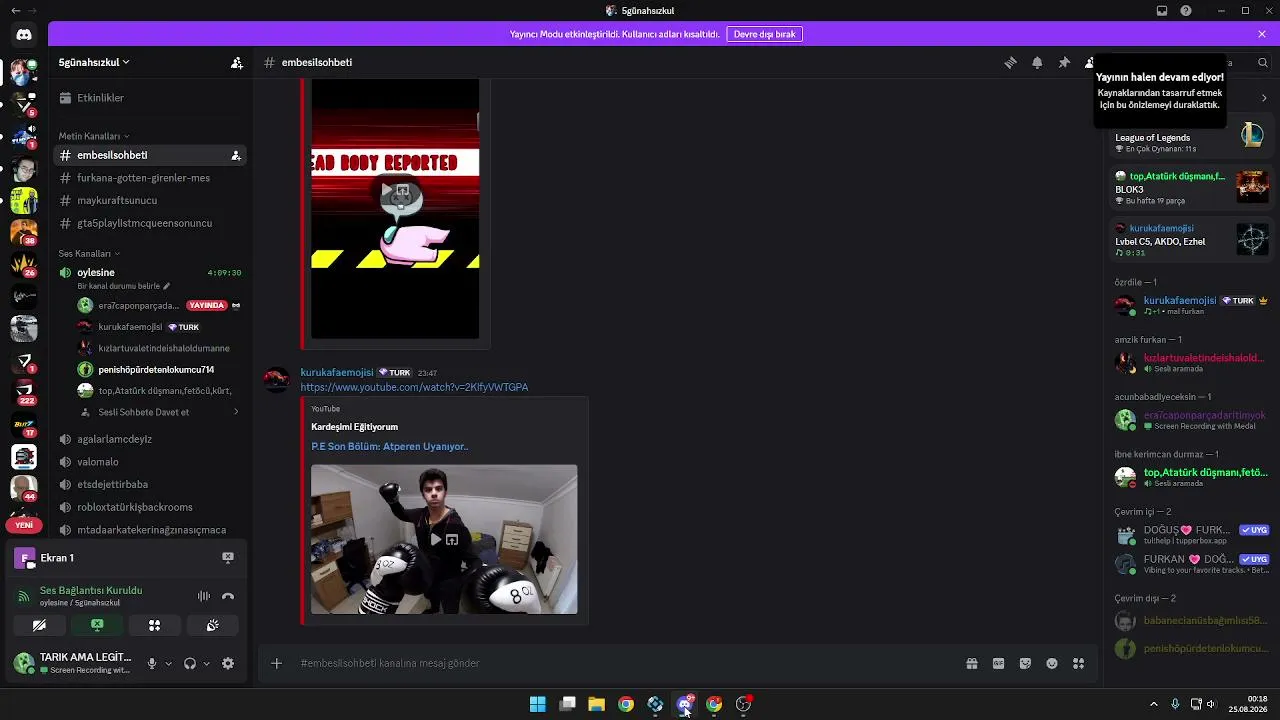Collapse Ses Kanalları category
Viewport: 1280px width, 720px height.
[89, 254]
